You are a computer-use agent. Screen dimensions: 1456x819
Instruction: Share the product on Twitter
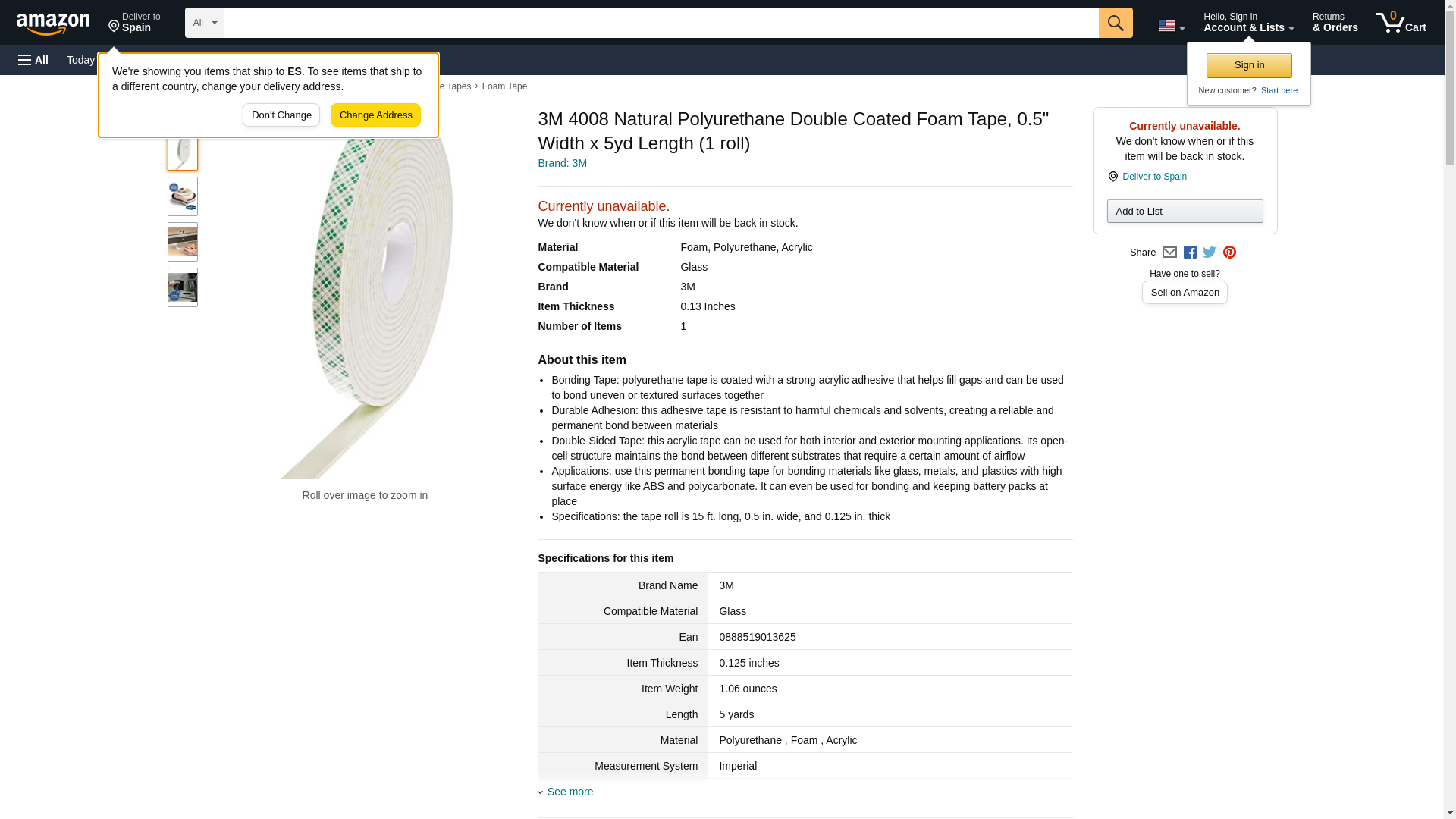click(1210, 253)
